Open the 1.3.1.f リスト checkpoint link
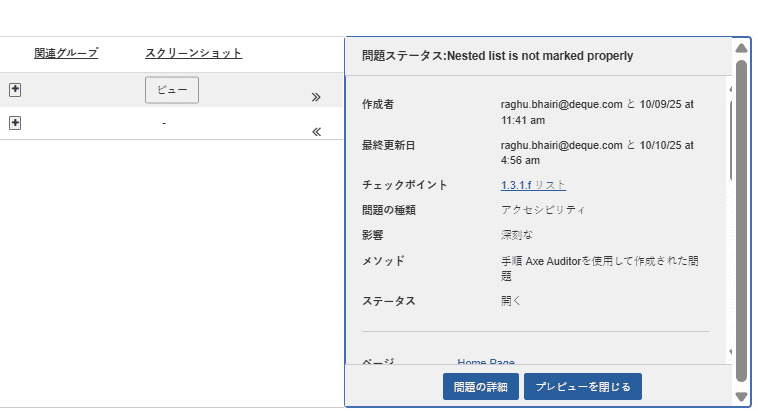Viewport: 758px width, 411px height. 533,185
